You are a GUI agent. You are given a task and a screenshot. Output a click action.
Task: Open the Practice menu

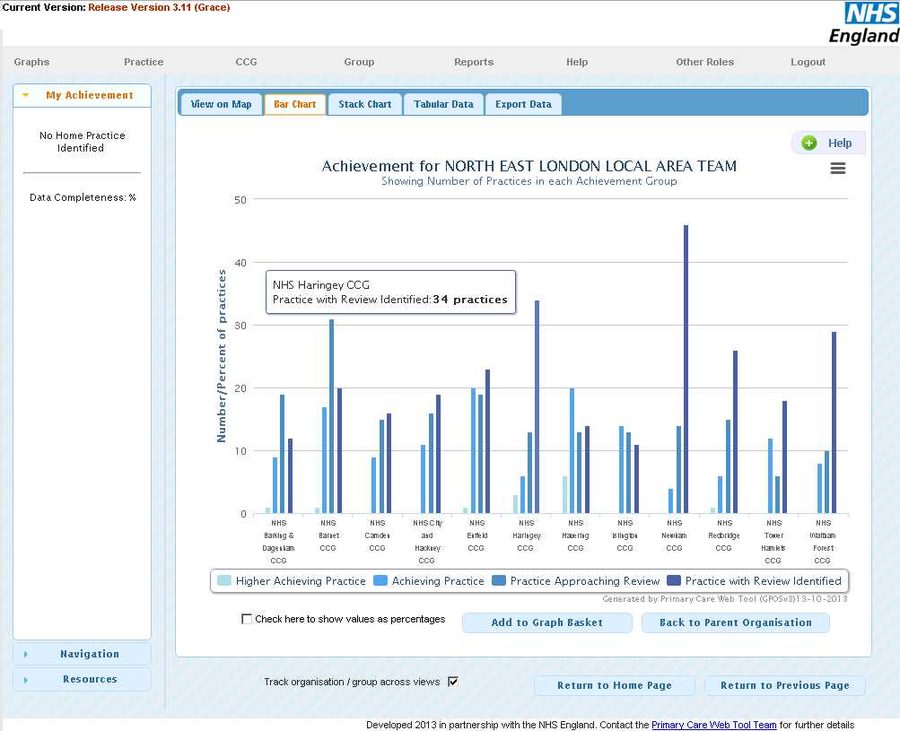click(x=143, y=62)
